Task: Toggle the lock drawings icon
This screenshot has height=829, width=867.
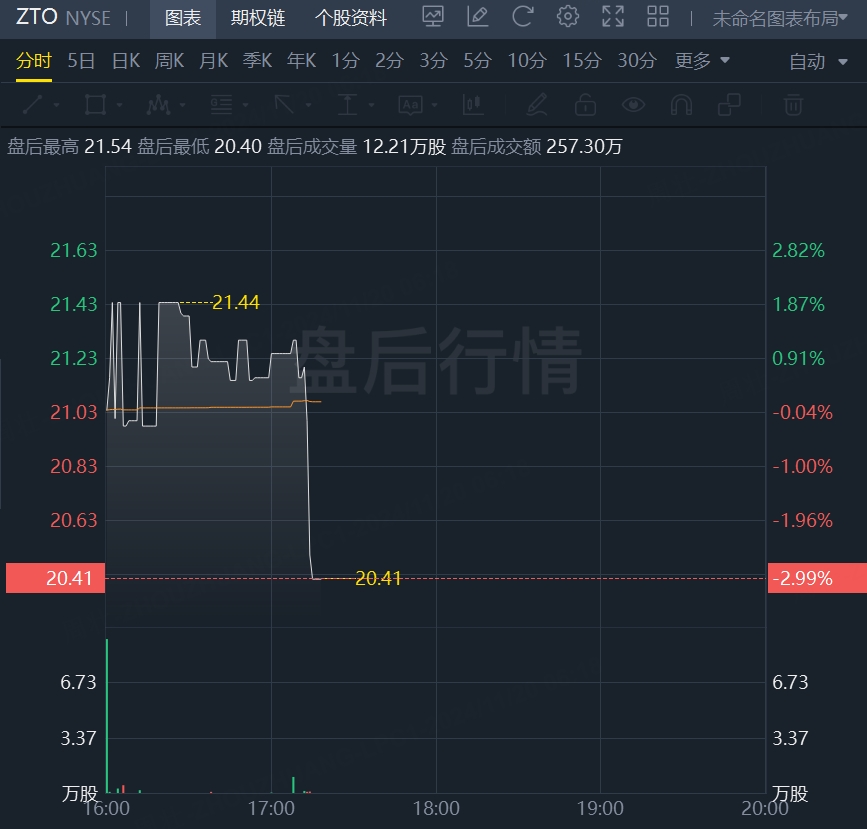Action: coord(585,104)
